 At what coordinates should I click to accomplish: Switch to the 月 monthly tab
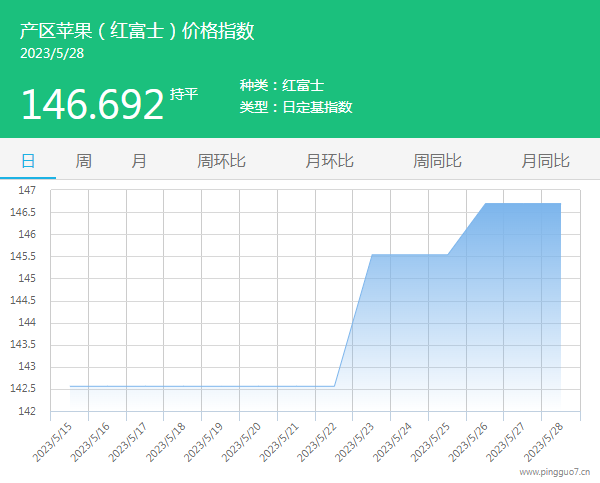tap(139, 161)
